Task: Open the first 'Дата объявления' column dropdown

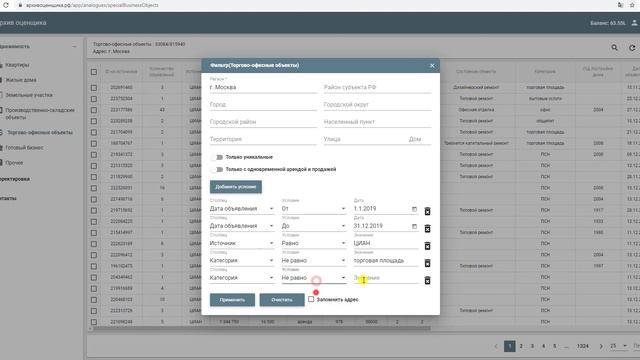Action: (242, 209)
